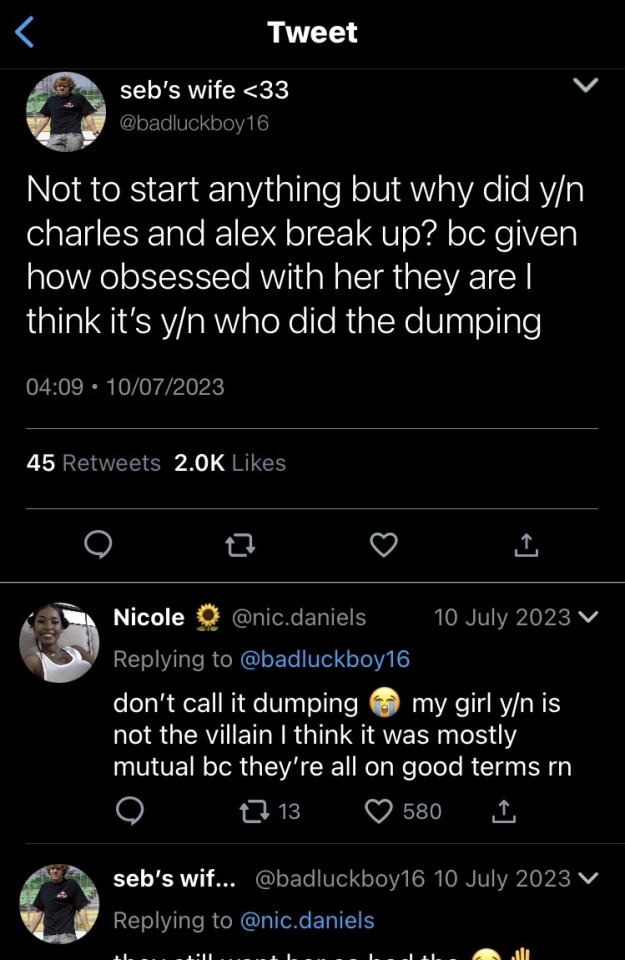View the 45 Retweets list

pyautogui.click(x=94, y=463)
